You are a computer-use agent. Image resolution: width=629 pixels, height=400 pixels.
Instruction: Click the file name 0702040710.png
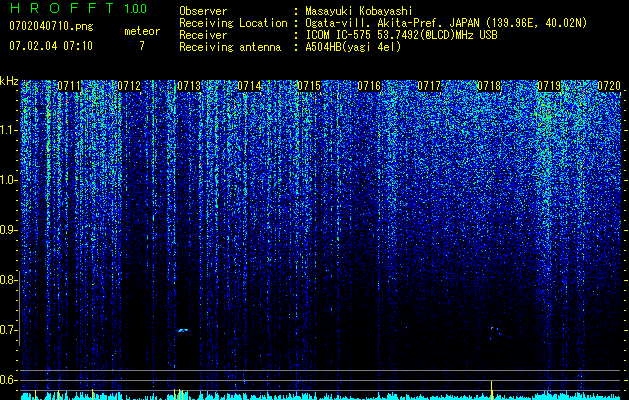point(51,26)
